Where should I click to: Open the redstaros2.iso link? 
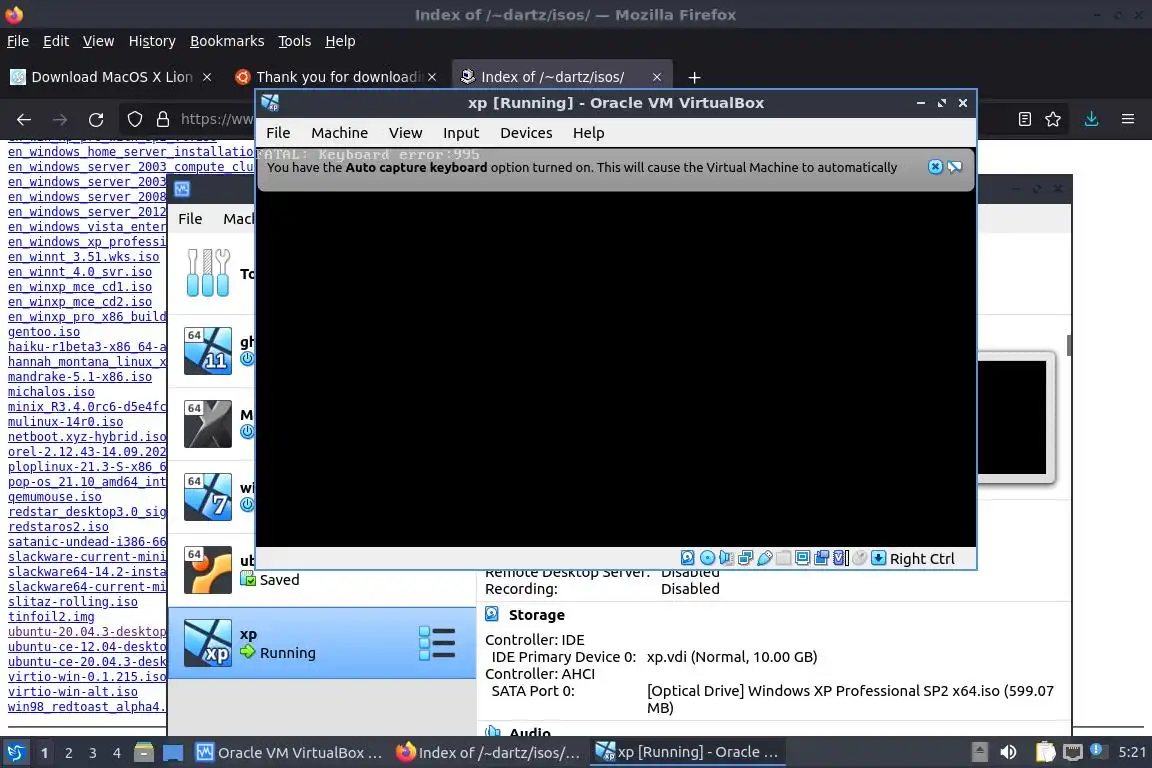click(58, 527)
